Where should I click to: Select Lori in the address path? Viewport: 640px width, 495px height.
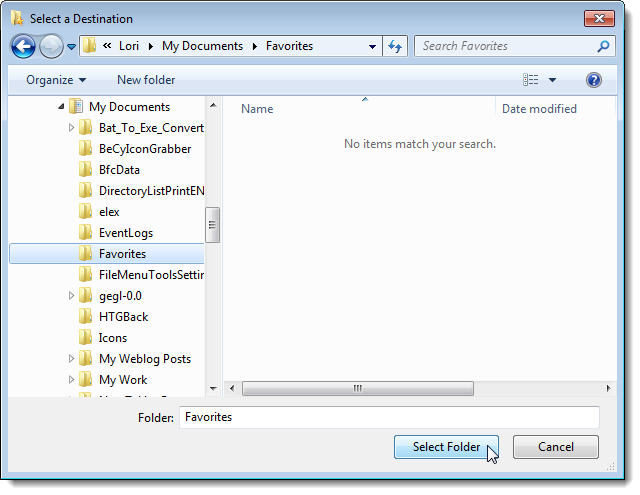pyautogui.click(x=129, y=46)
